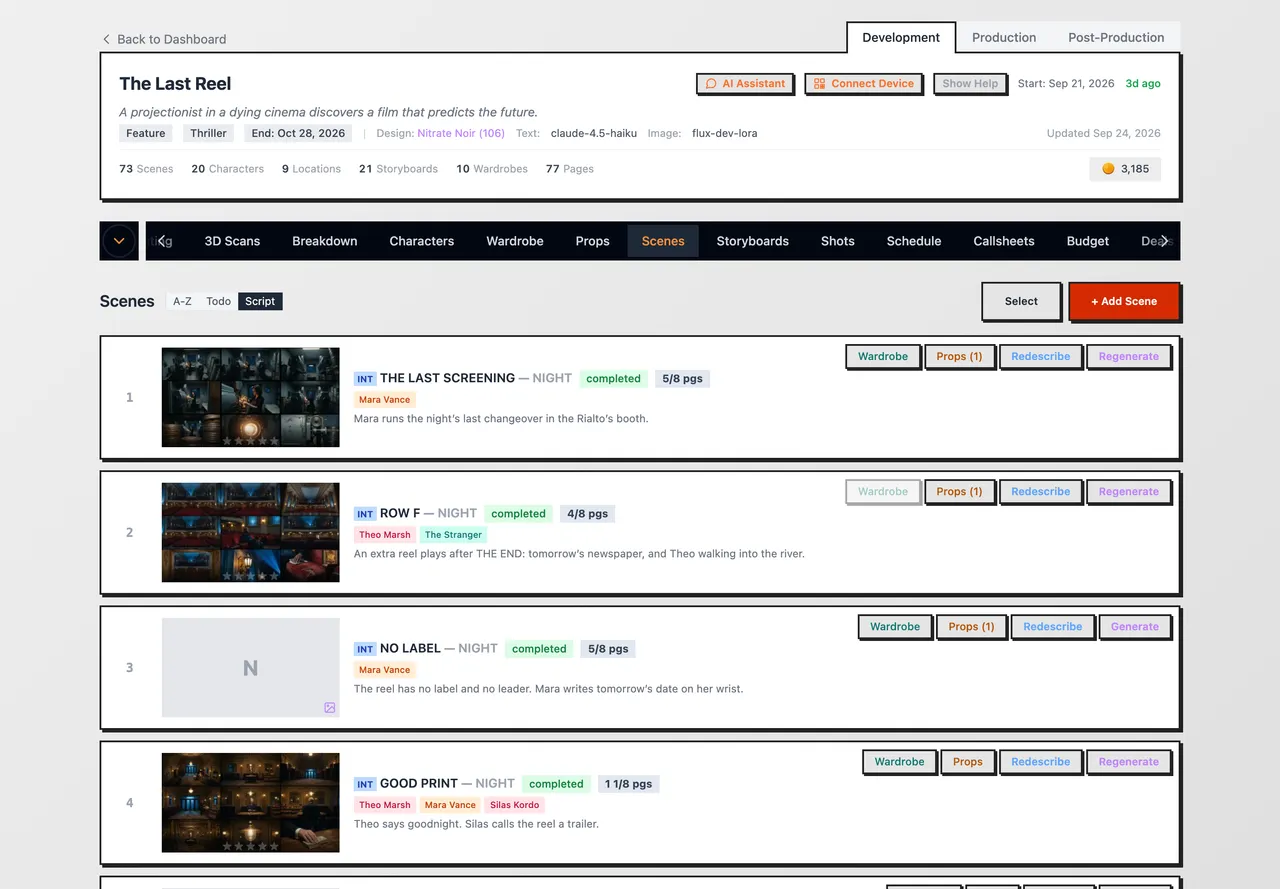This screenshot has height=889, width=1280.
Task: Select the Development tab
Action: click(x=901, y=37)
